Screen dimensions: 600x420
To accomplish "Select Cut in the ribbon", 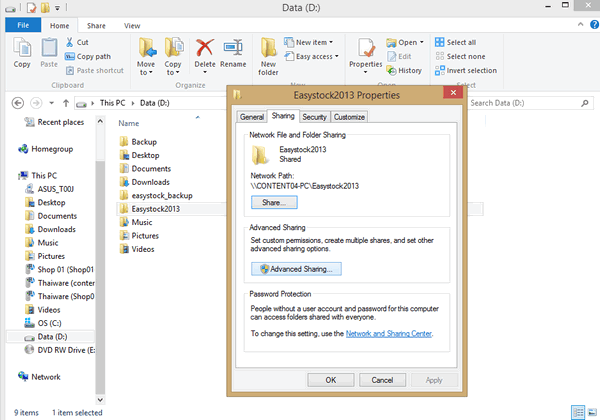I will (x=77, y=42).
